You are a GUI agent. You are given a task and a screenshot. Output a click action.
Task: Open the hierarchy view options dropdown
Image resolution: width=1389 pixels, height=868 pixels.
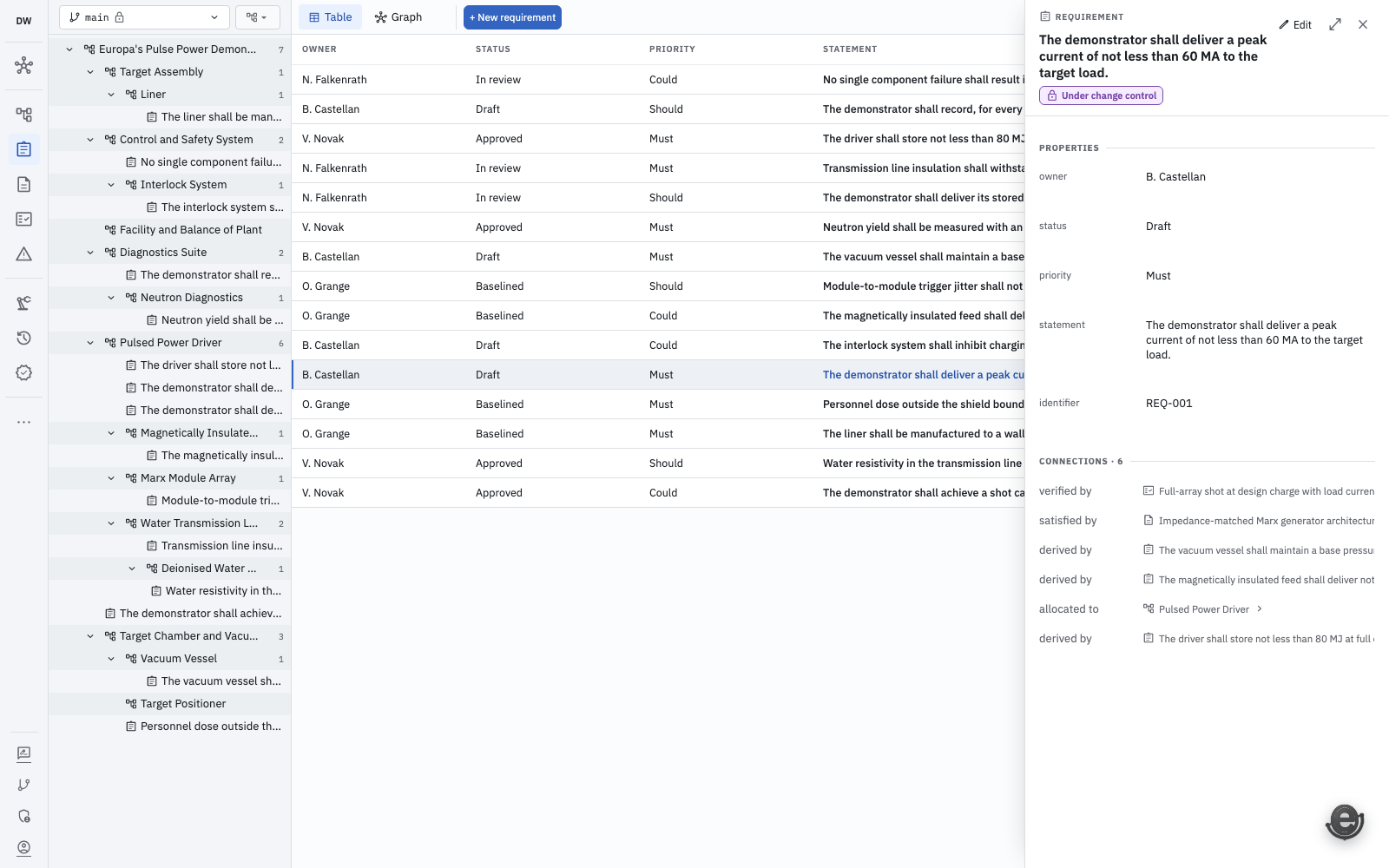257,17
